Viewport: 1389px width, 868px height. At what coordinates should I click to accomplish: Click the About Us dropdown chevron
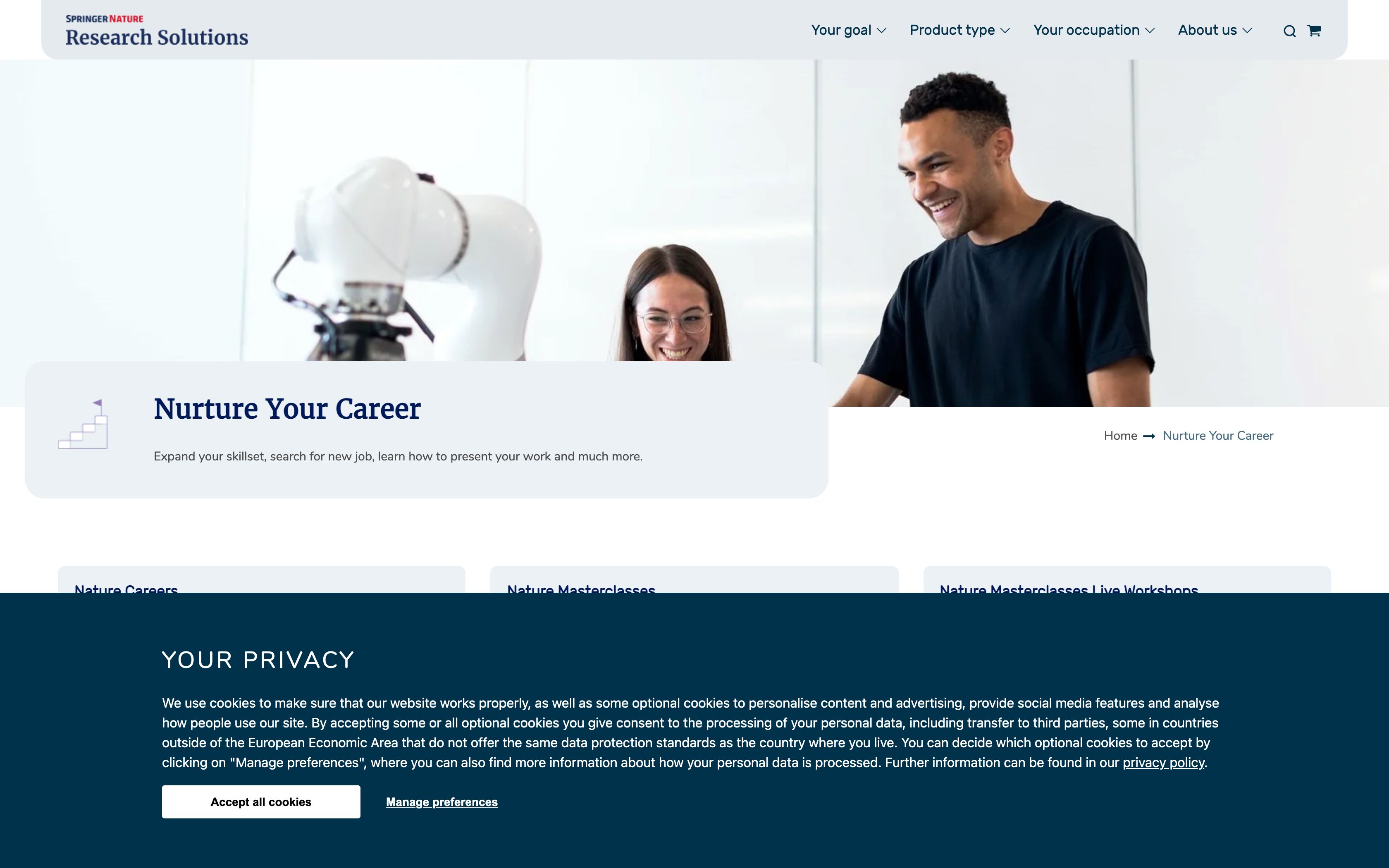click(x=1248, y=30)
